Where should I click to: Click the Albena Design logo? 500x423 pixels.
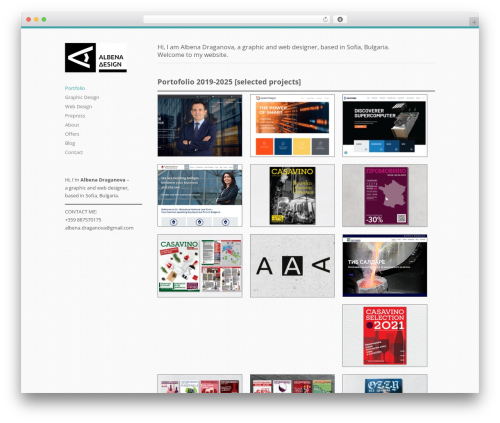(96, 57)
